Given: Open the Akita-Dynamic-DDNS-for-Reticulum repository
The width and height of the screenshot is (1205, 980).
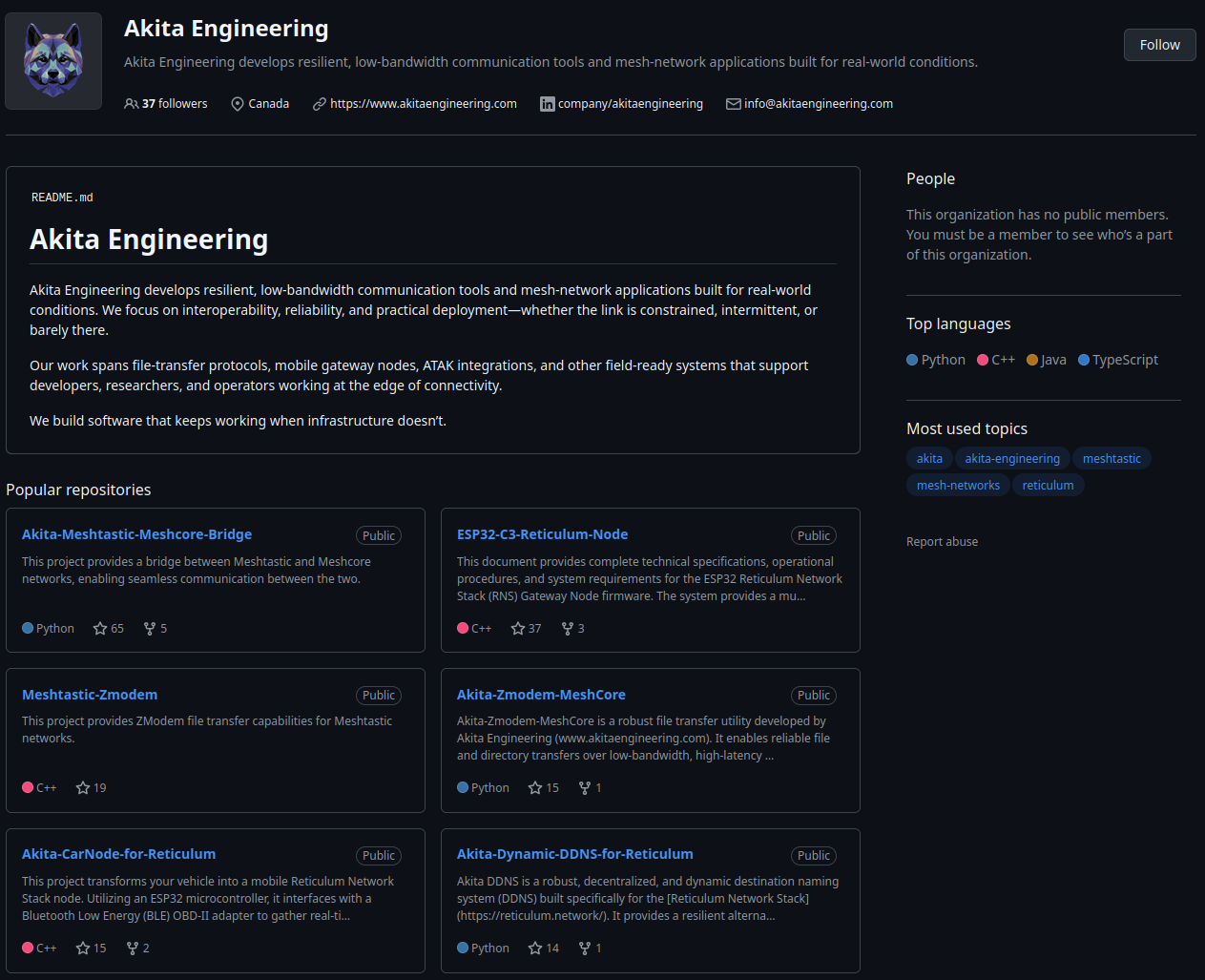Looking at the screenshot, I should (x=574, y=854).
